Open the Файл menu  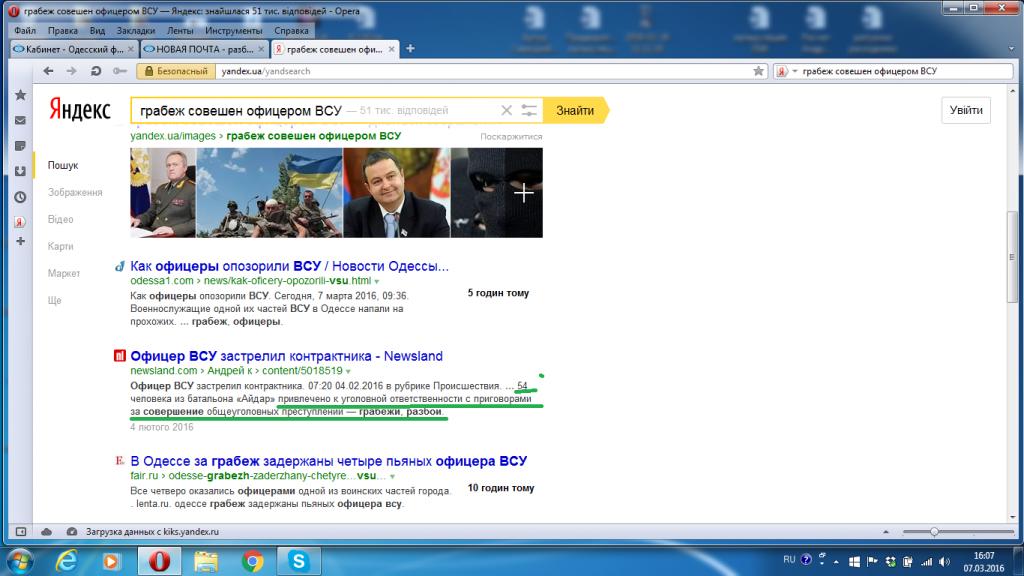25,31
